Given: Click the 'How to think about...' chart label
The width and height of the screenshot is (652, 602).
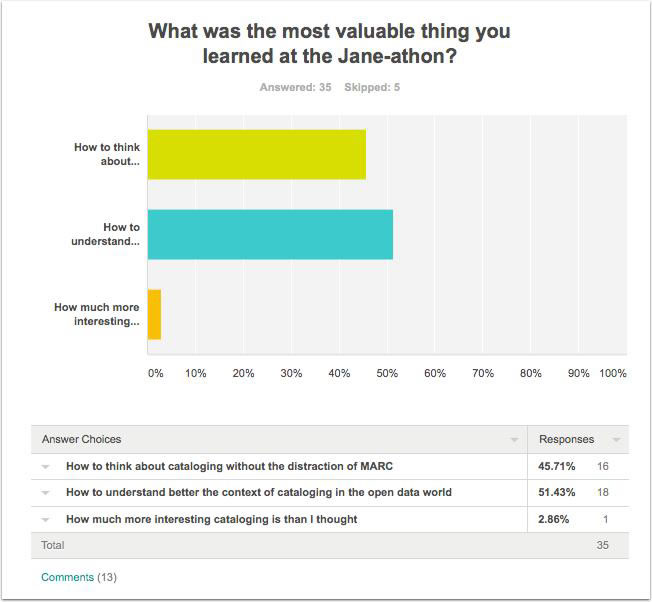Looking at the screenshot, I should point(107,154).
